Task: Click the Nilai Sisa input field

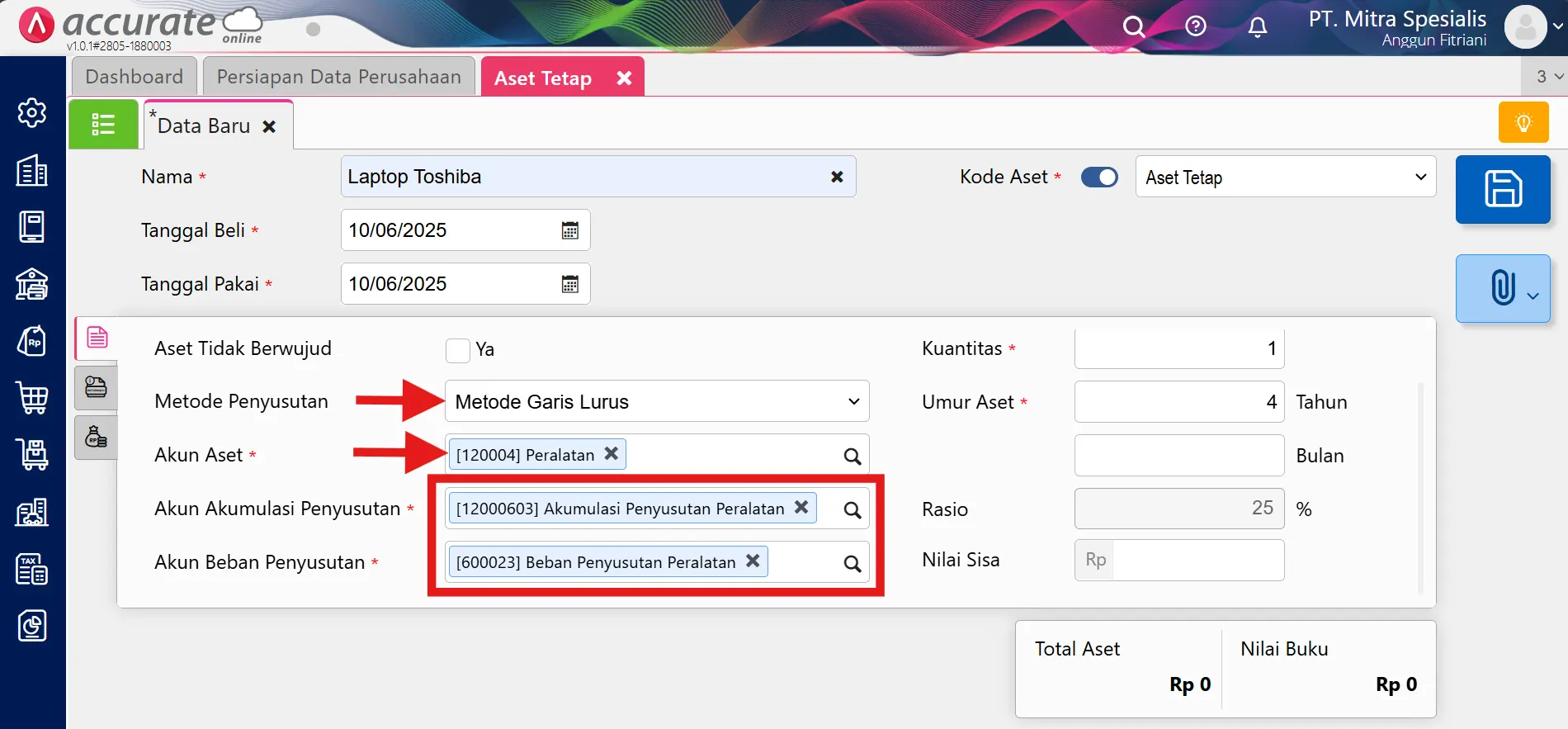Action: tap(1197, 561)
